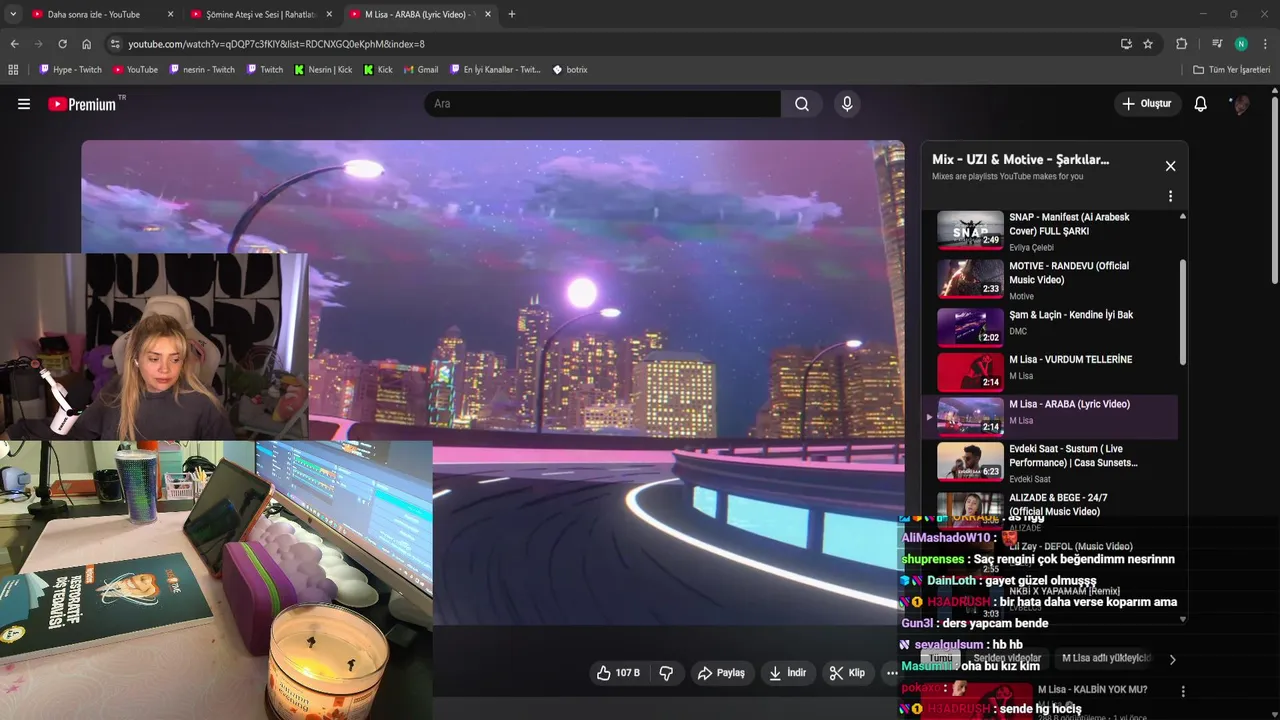Share the video via Paylaş
Viewport: 1280px width, 720px height.
pos(721,673)
